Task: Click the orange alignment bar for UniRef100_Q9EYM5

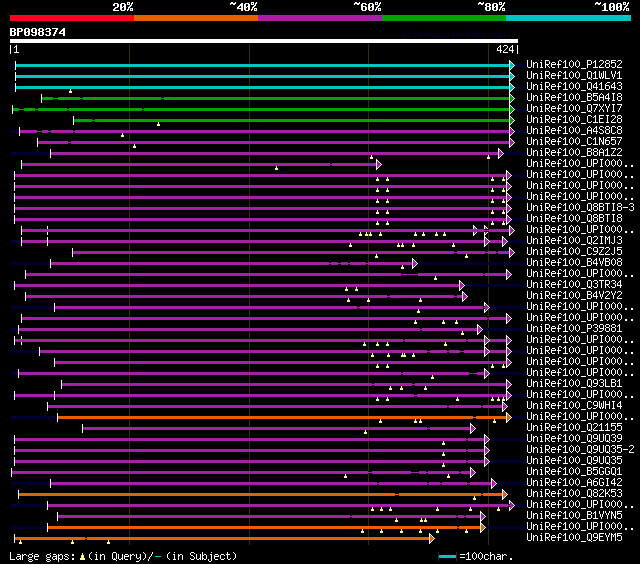Action: click(222, 539)
